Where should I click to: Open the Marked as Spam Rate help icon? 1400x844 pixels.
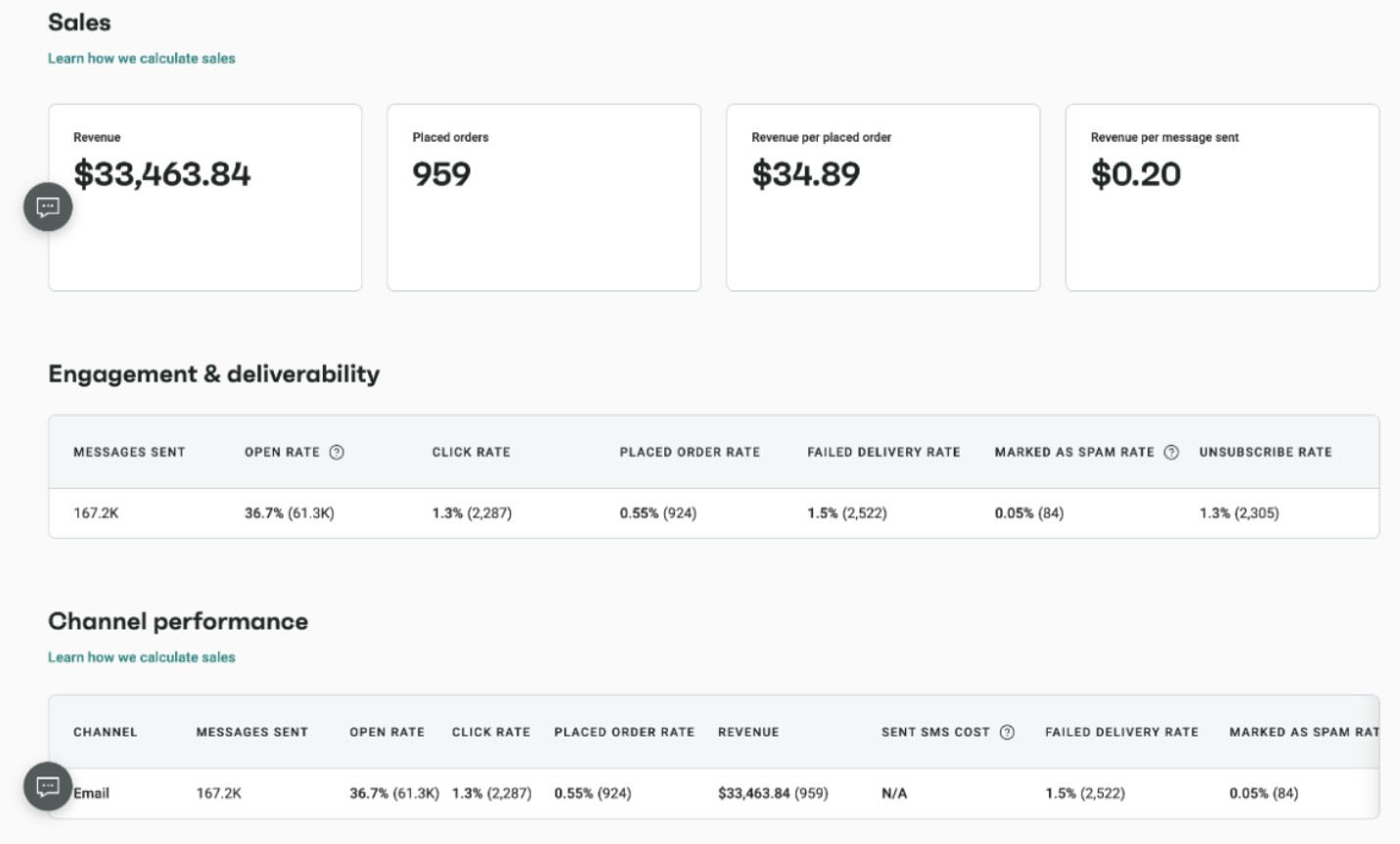click(x=1172, y=452)
